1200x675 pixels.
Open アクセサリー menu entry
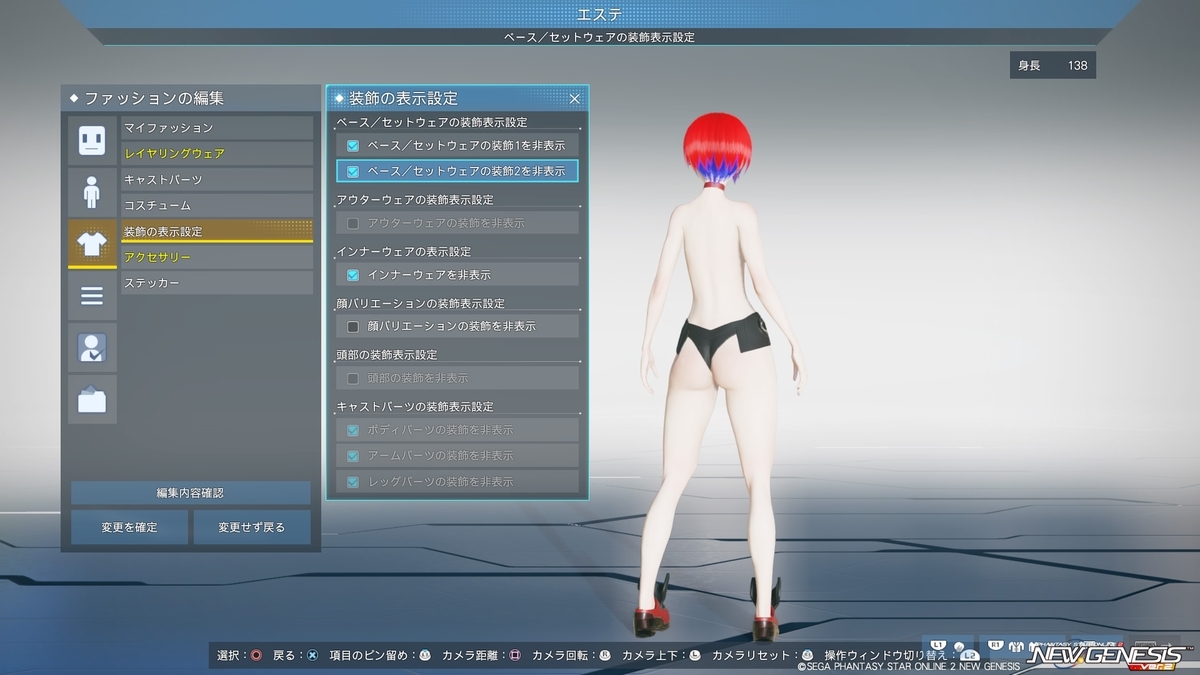[217, 258]
